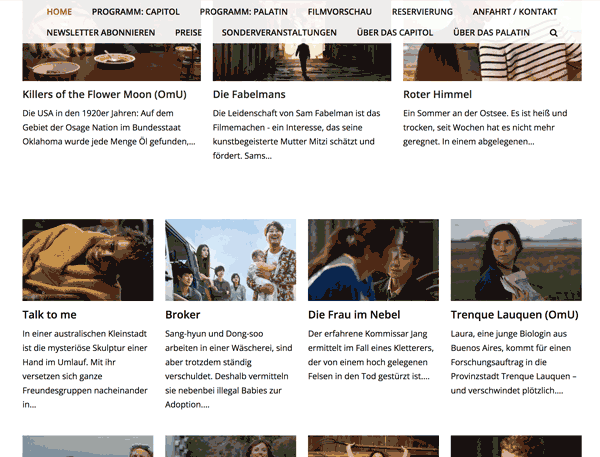Screen dimensions: 600x457
Task: Click Newsletter abonnieren link
Action: click(x=101, y=33)
